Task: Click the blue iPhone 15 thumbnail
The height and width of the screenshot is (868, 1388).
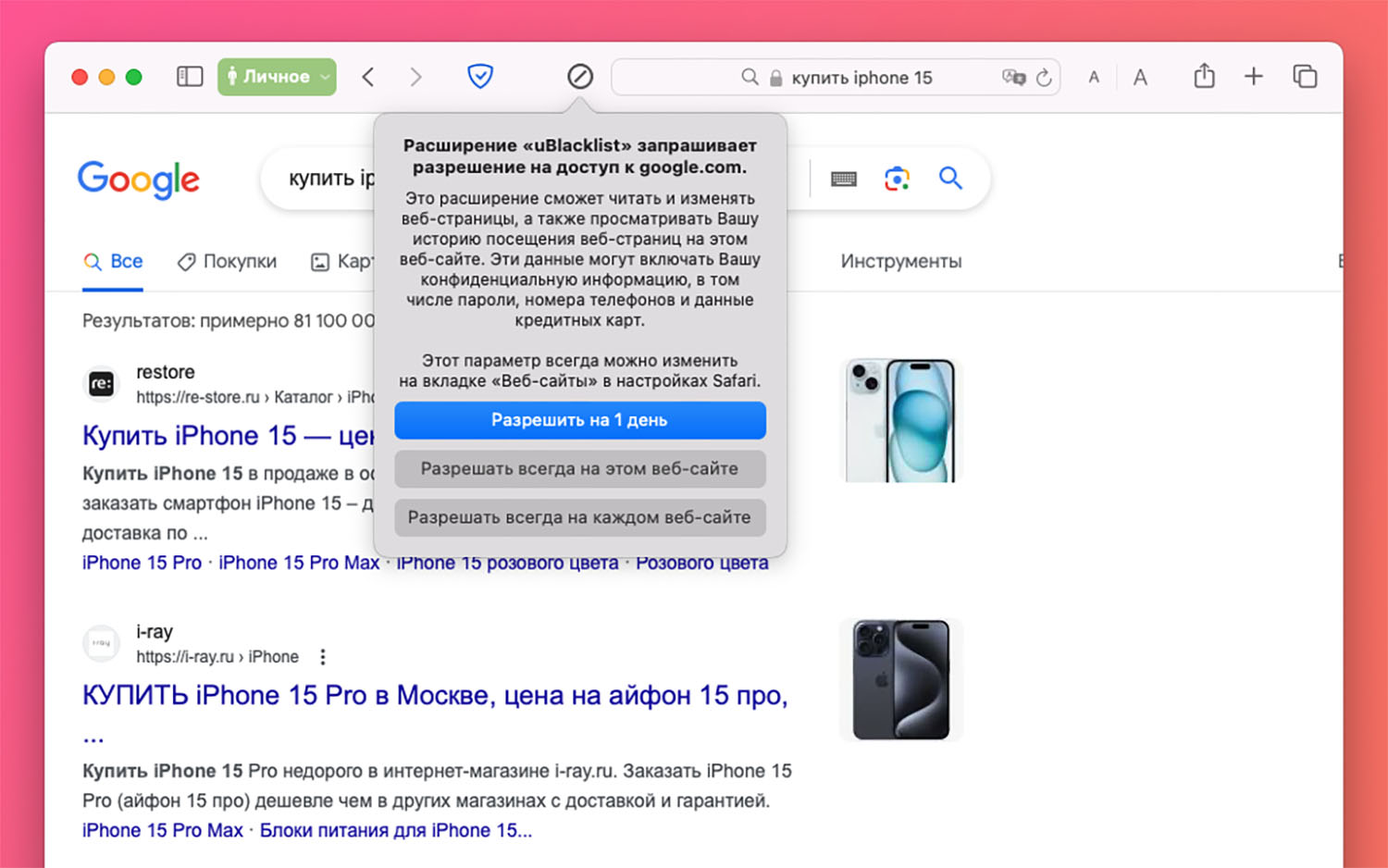Action: coord(900,421)
